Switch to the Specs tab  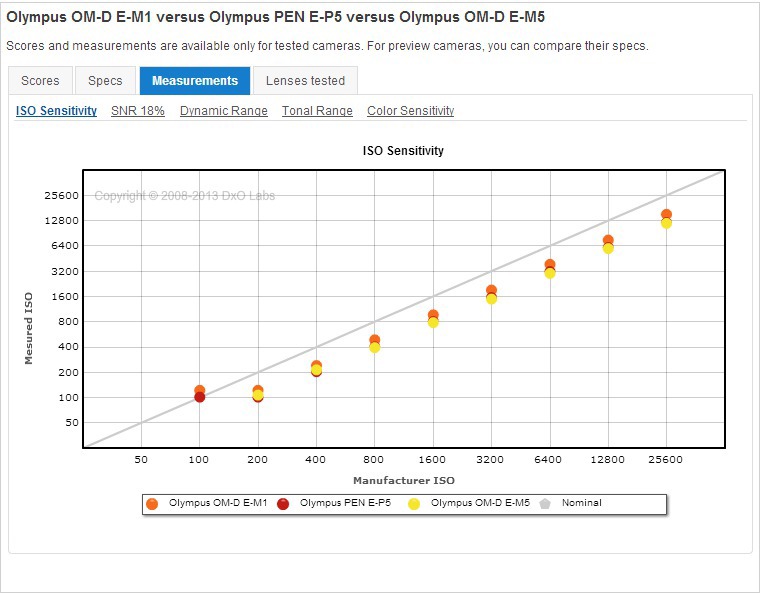tap(105, 81)
